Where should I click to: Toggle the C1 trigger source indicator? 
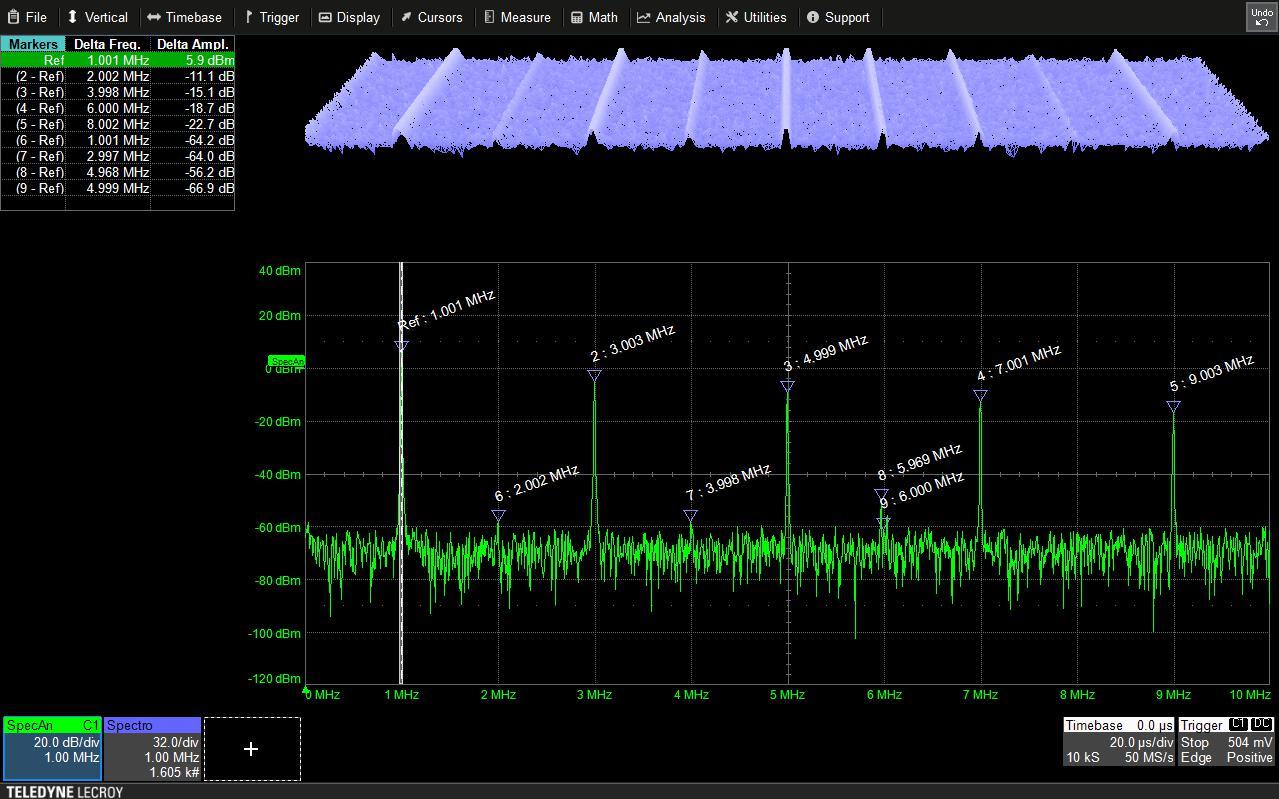click(1239, 725)
